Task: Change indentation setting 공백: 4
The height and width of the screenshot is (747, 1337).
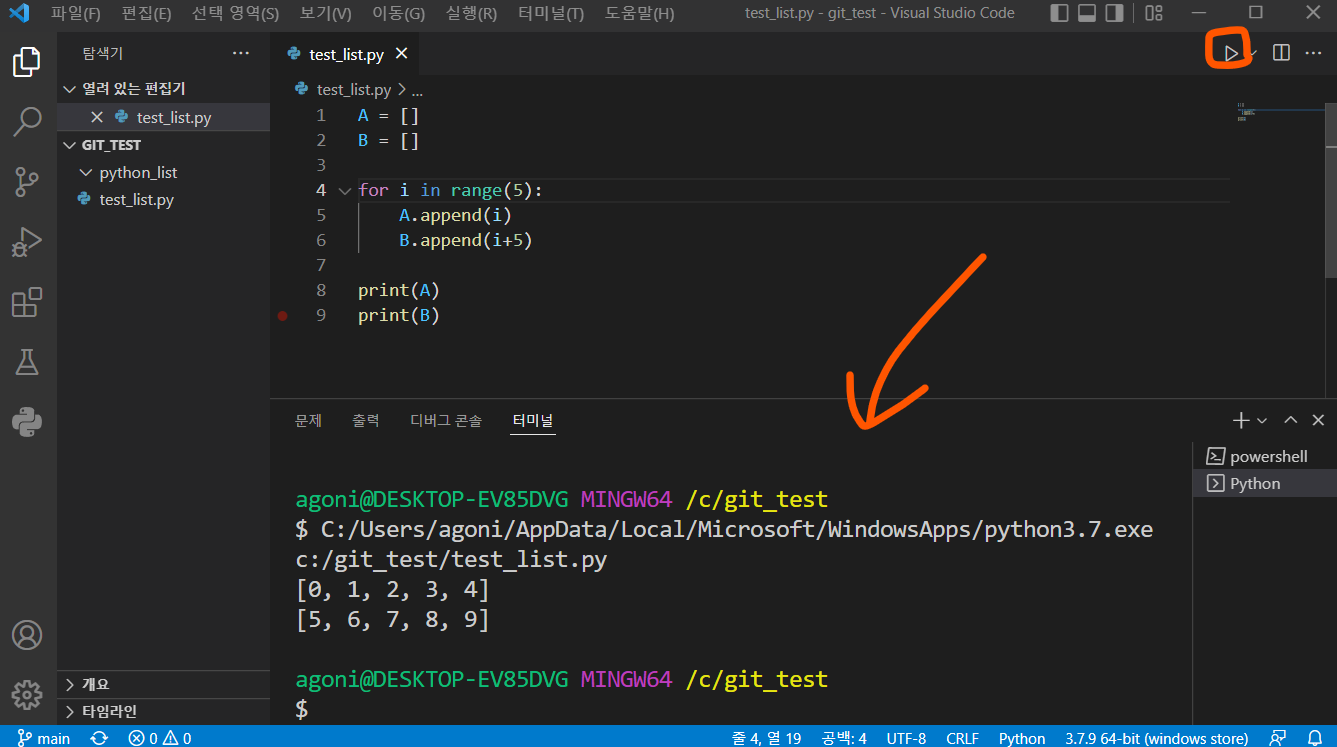Action: [x=844, y=738]
